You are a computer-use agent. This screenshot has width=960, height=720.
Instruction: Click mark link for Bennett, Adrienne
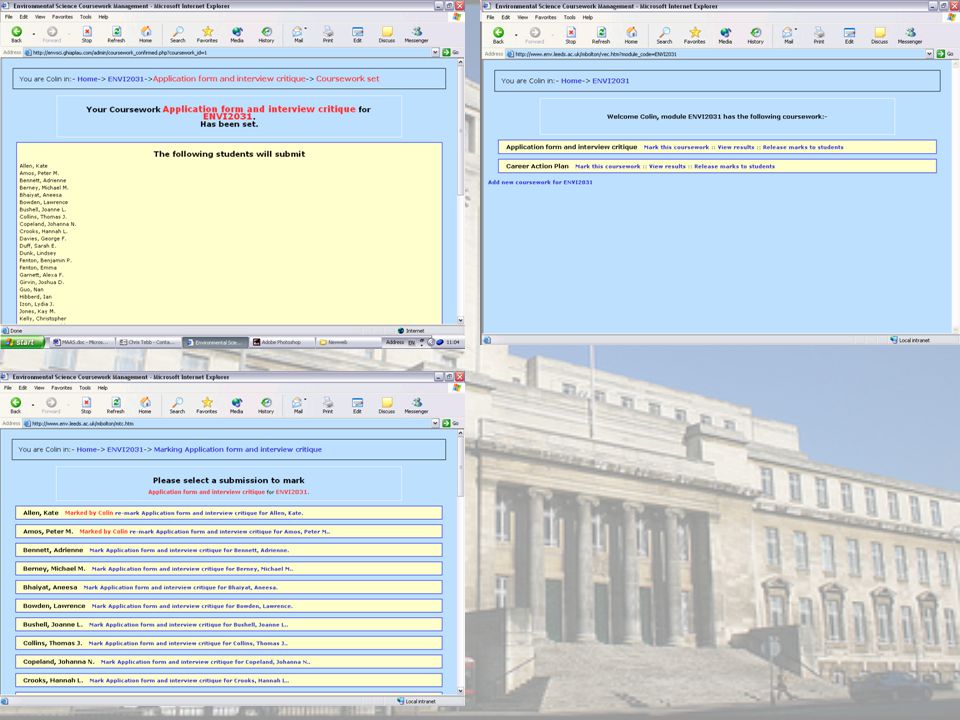[189, 550]
